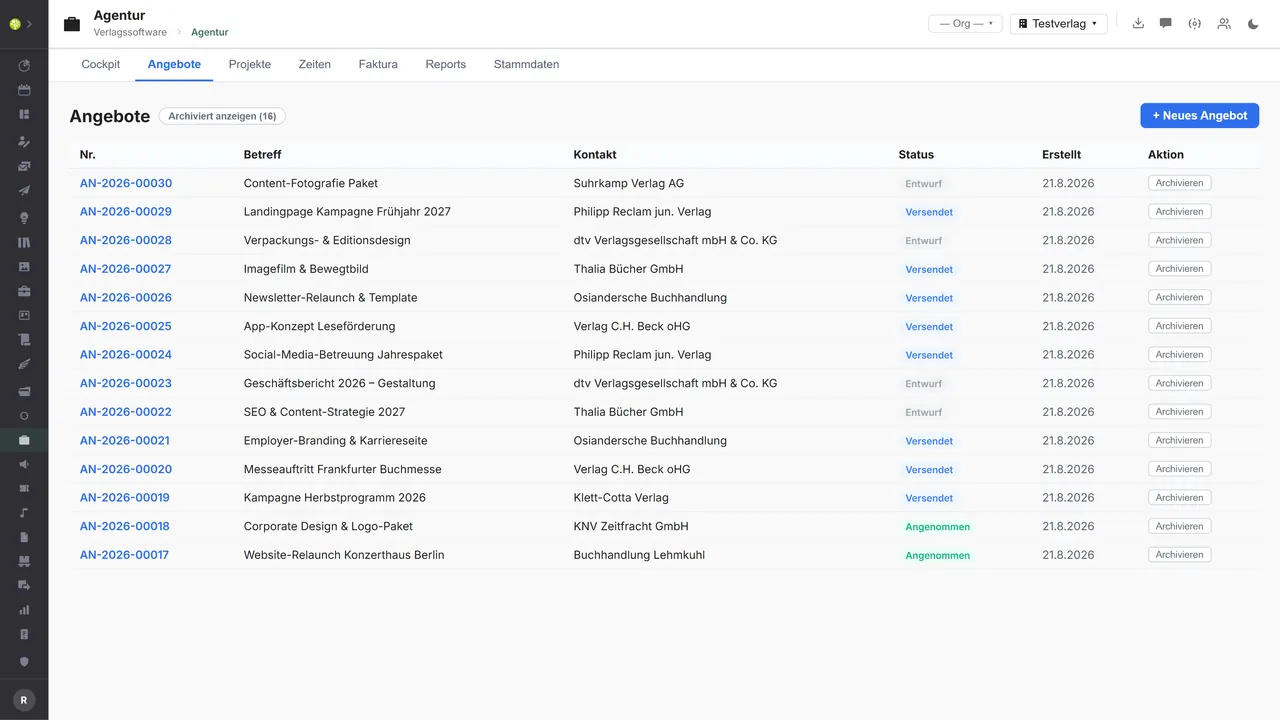
Task: Open the circular refresh icon in the sidebar
Action: coord(24,415)
